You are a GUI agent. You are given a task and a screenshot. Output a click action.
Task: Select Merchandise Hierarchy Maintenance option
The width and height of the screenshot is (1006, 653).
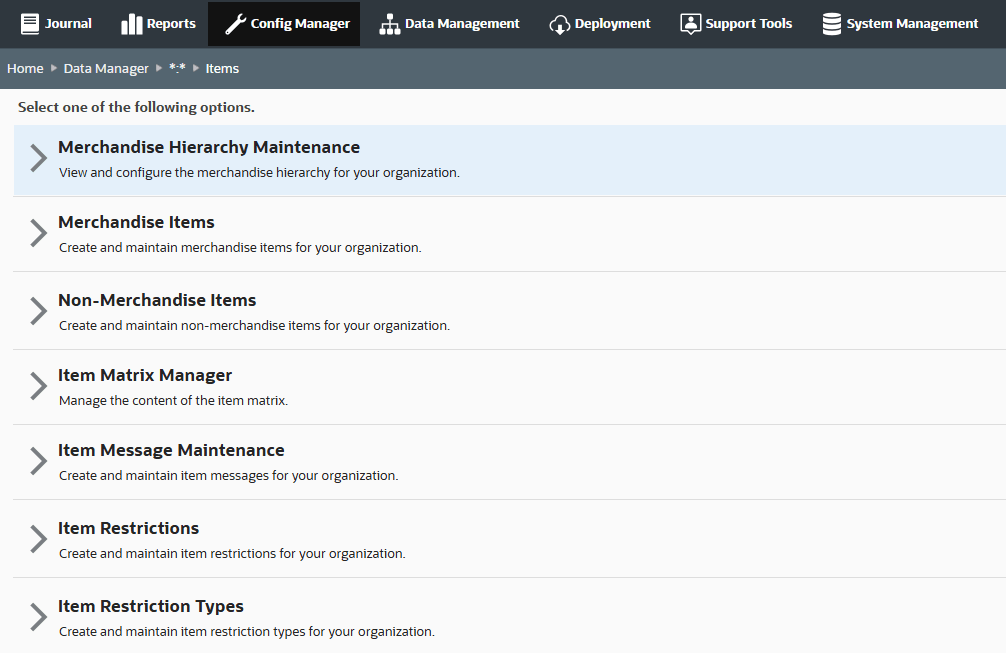(208, 157)
